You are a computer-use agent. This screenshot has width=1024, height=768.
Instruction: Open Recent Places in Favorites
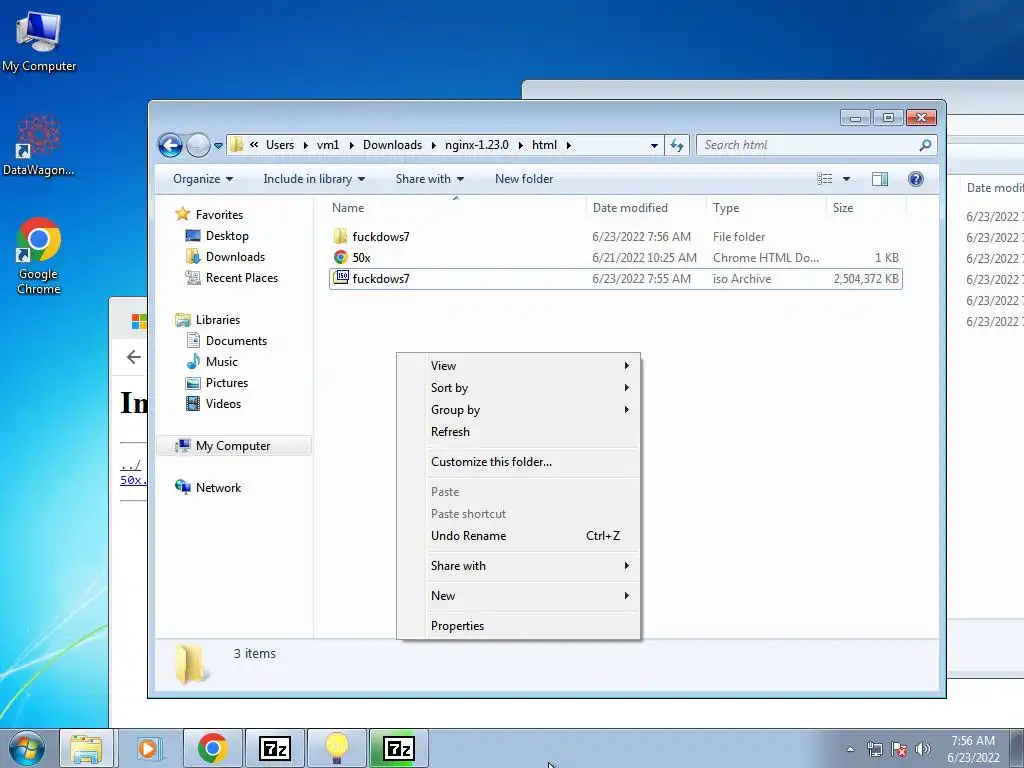(x=232, y=278)
